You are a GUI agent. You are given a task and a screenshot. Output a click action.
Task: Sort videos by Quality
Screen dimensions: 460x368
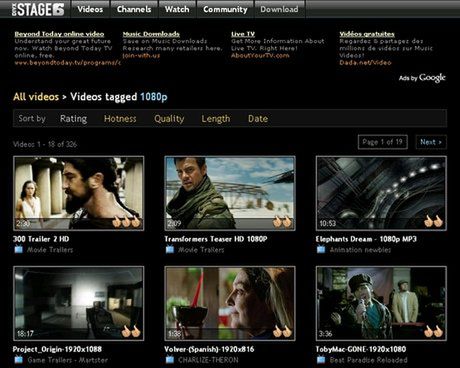click(x=169, y=119)
